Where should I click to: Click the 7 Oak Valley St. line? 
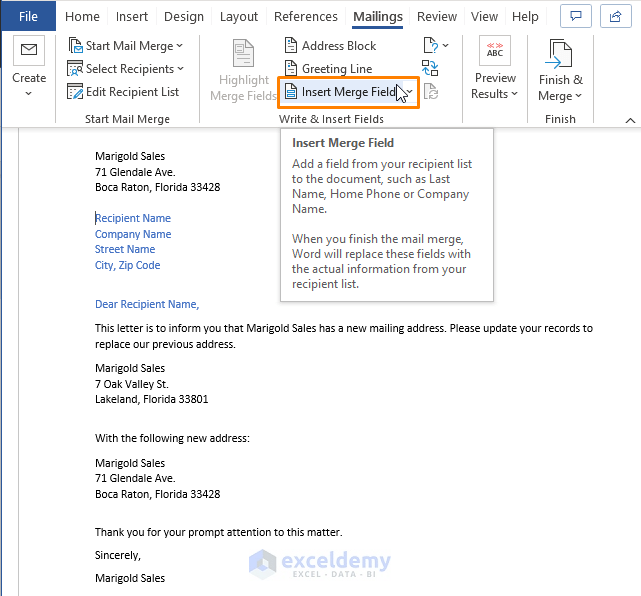click(x=132, y=384)
